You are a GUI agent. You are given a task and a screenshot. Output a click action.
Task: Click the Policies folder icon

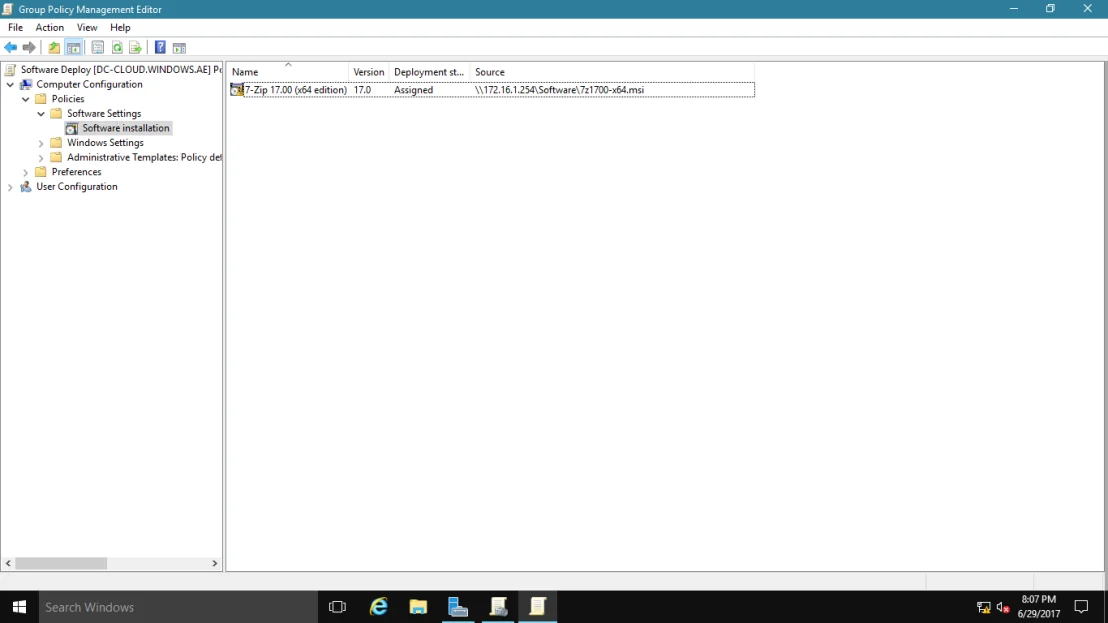[41, 99]
